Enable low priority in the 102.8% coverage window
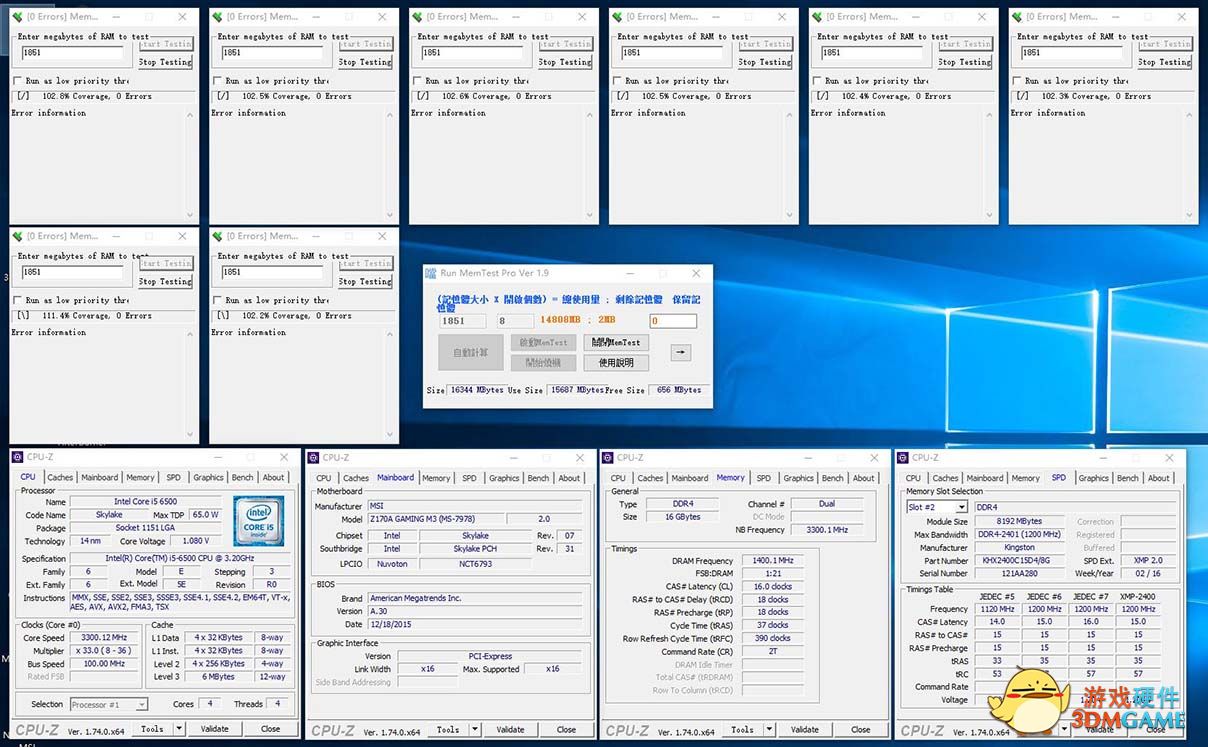This screenshot has height=747, width=1208. [x=18, y=81]
